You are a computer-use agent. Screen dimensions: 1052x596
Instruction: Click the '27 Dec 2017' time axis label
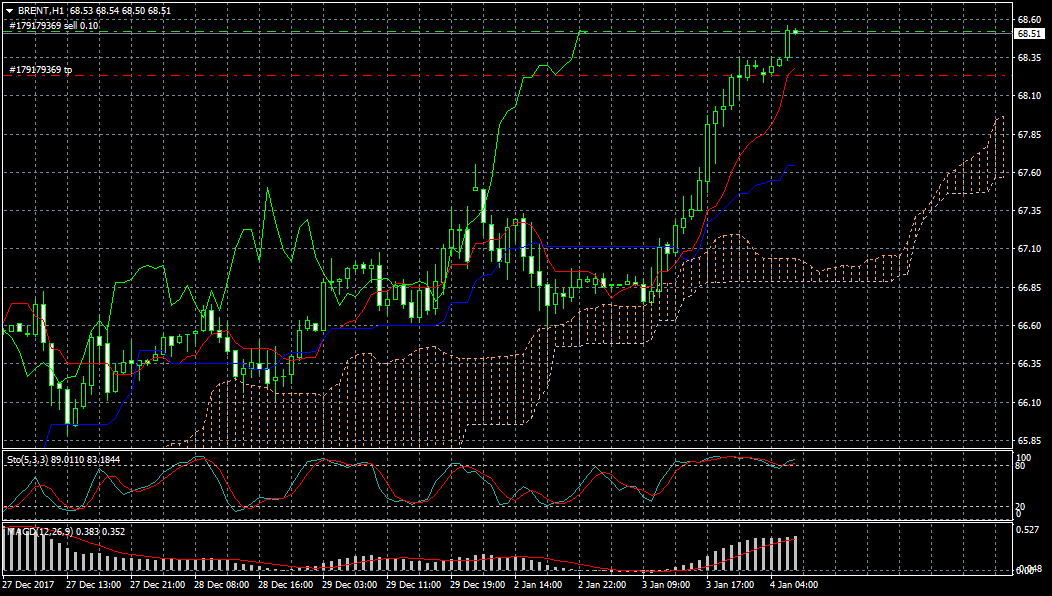coord(29,585)
